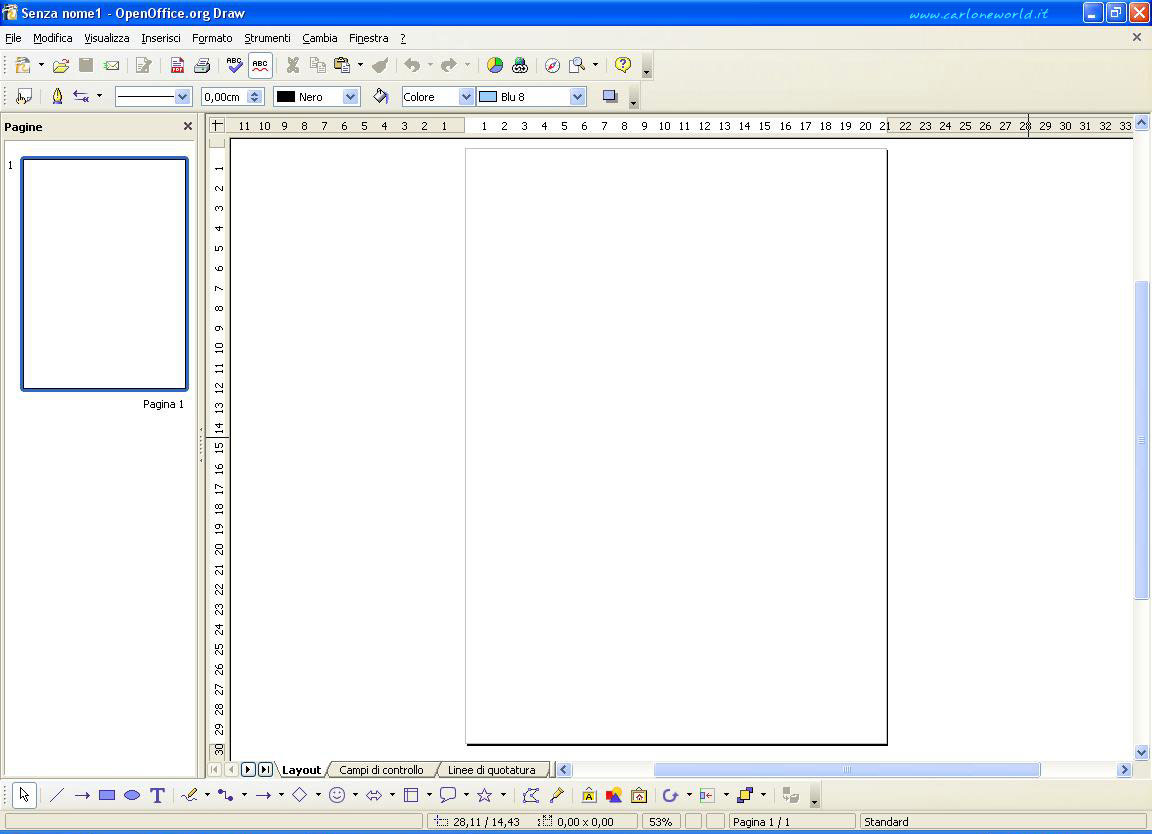The width and height of the screenshot is (1152, 834).
Task: Click the Zoom magnifier icon
Action: [577, 65]
